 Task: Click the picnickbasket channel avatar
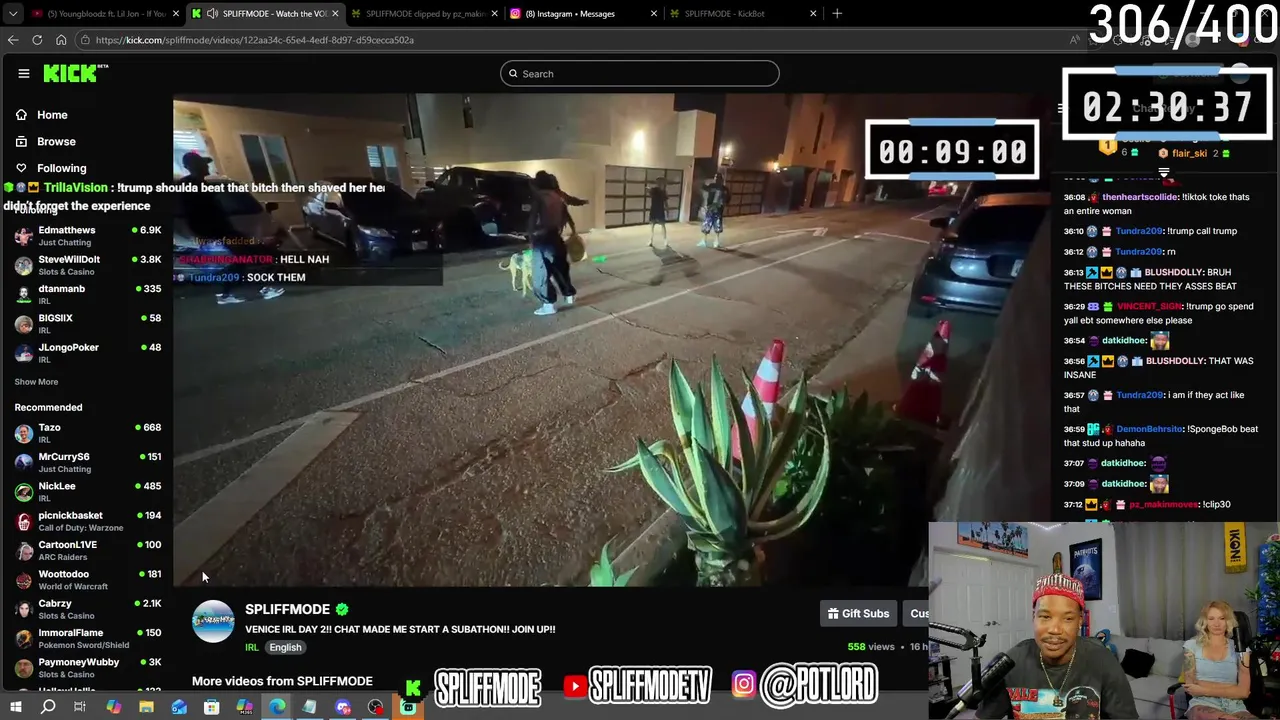point(23,521)
